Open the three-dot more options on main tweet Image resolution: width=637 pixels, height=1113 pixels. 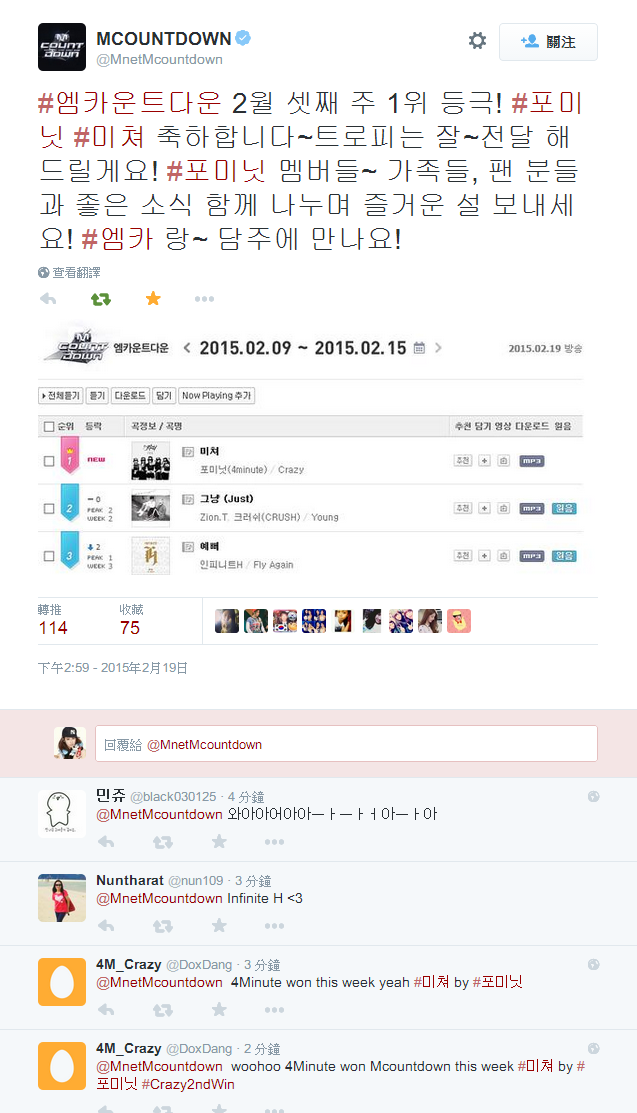(205, 299)
